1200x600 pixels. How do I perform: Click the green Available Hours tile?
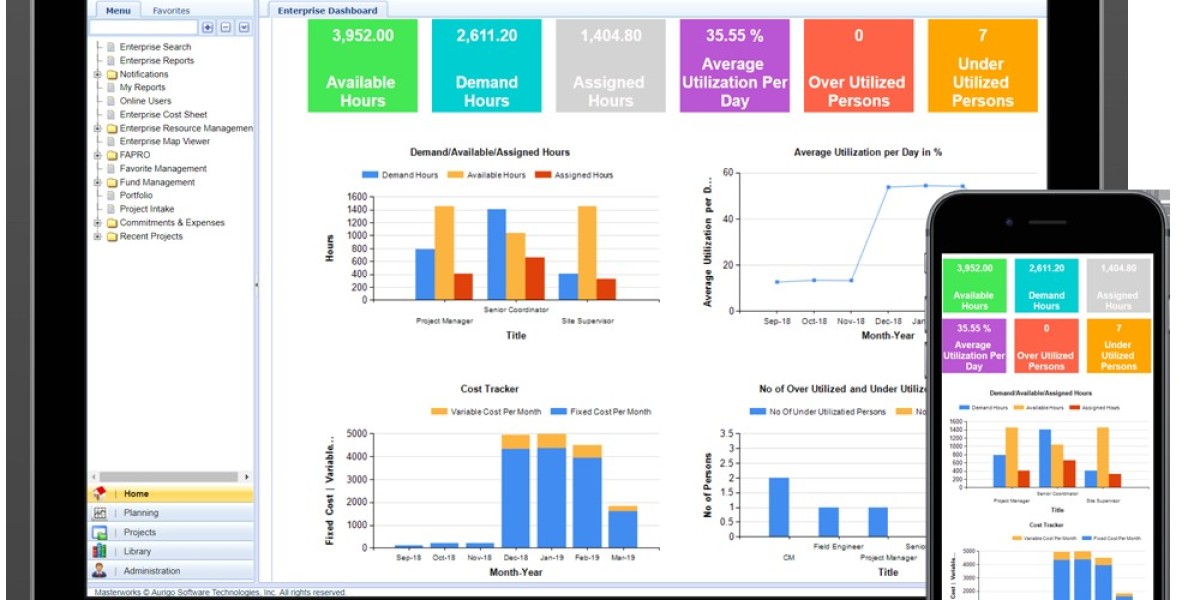[362, 65]
